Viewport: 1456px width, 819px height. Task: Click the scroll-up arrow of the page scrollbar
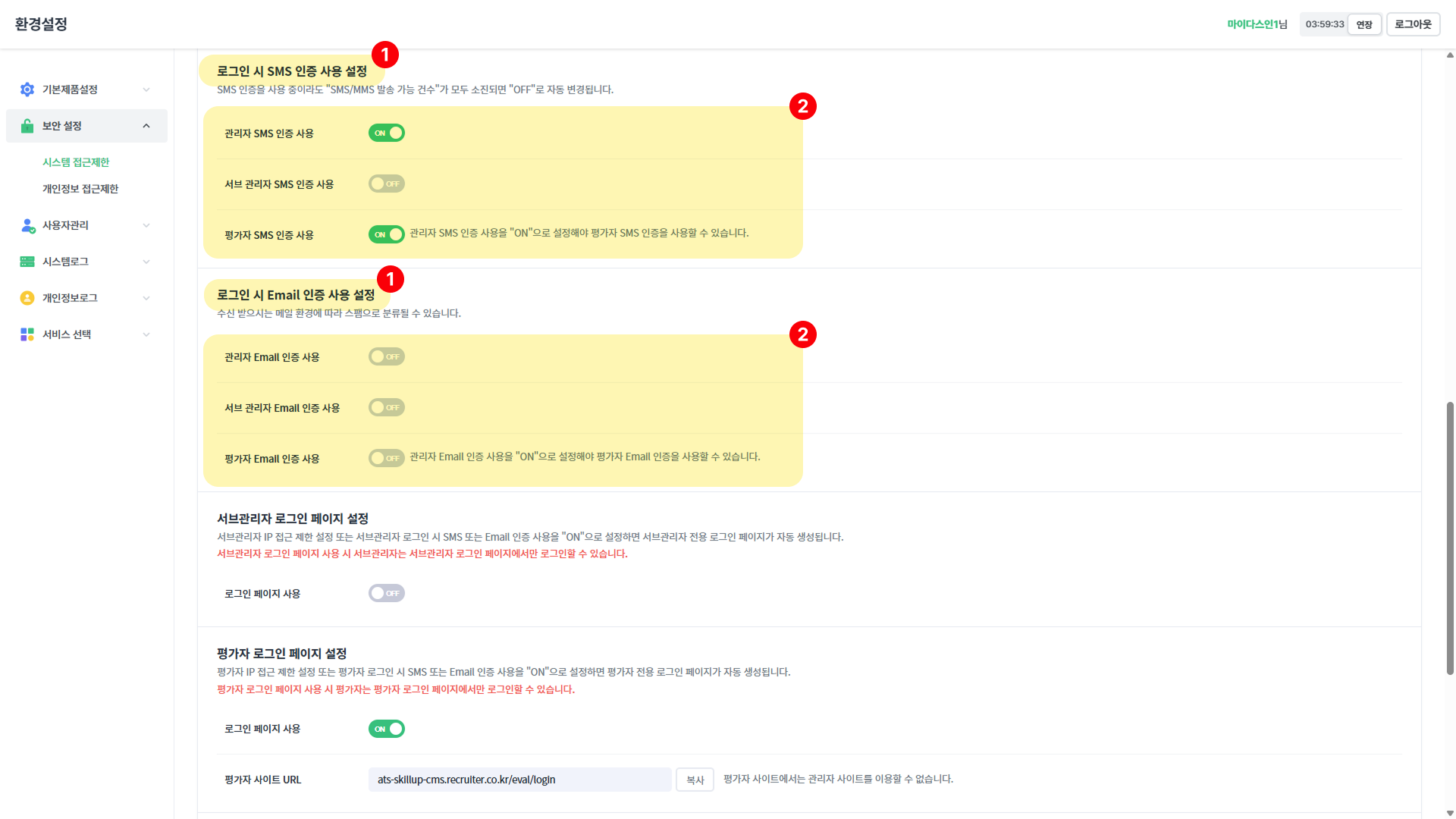click(x=1450, y=55)
